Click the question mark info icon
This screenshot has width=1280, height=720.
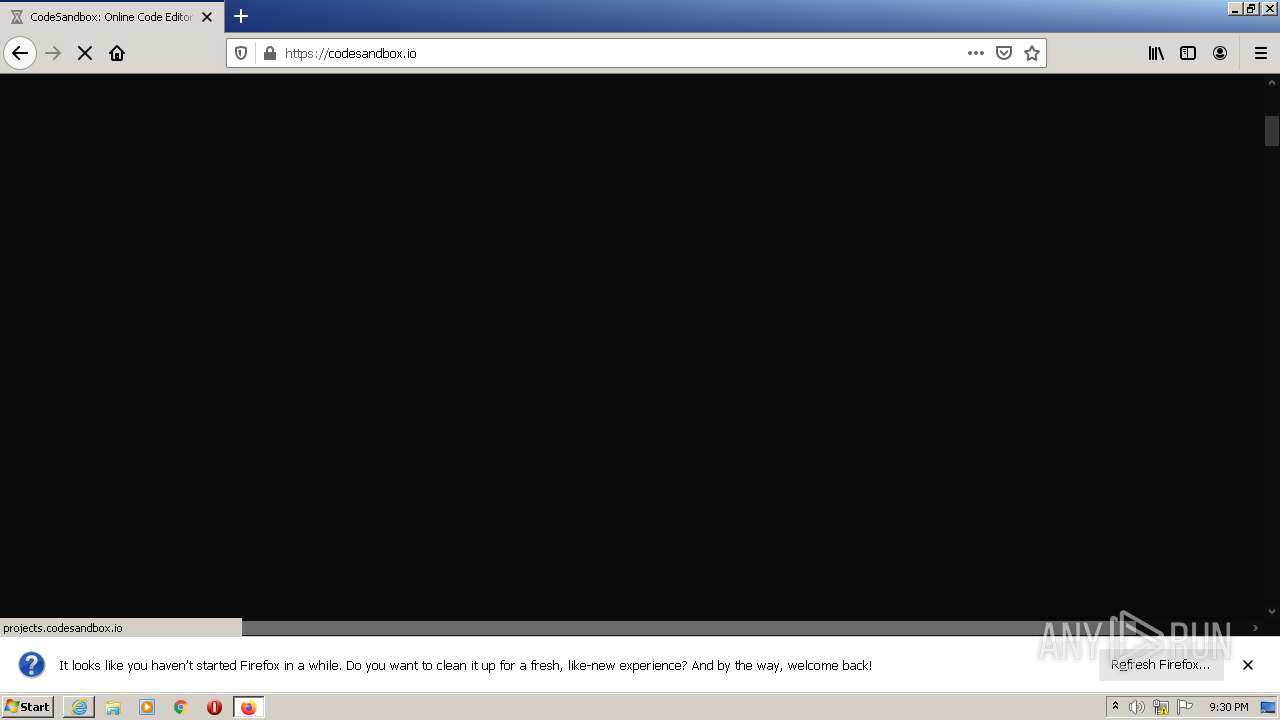pyautogui.click(x=32, y=665)
